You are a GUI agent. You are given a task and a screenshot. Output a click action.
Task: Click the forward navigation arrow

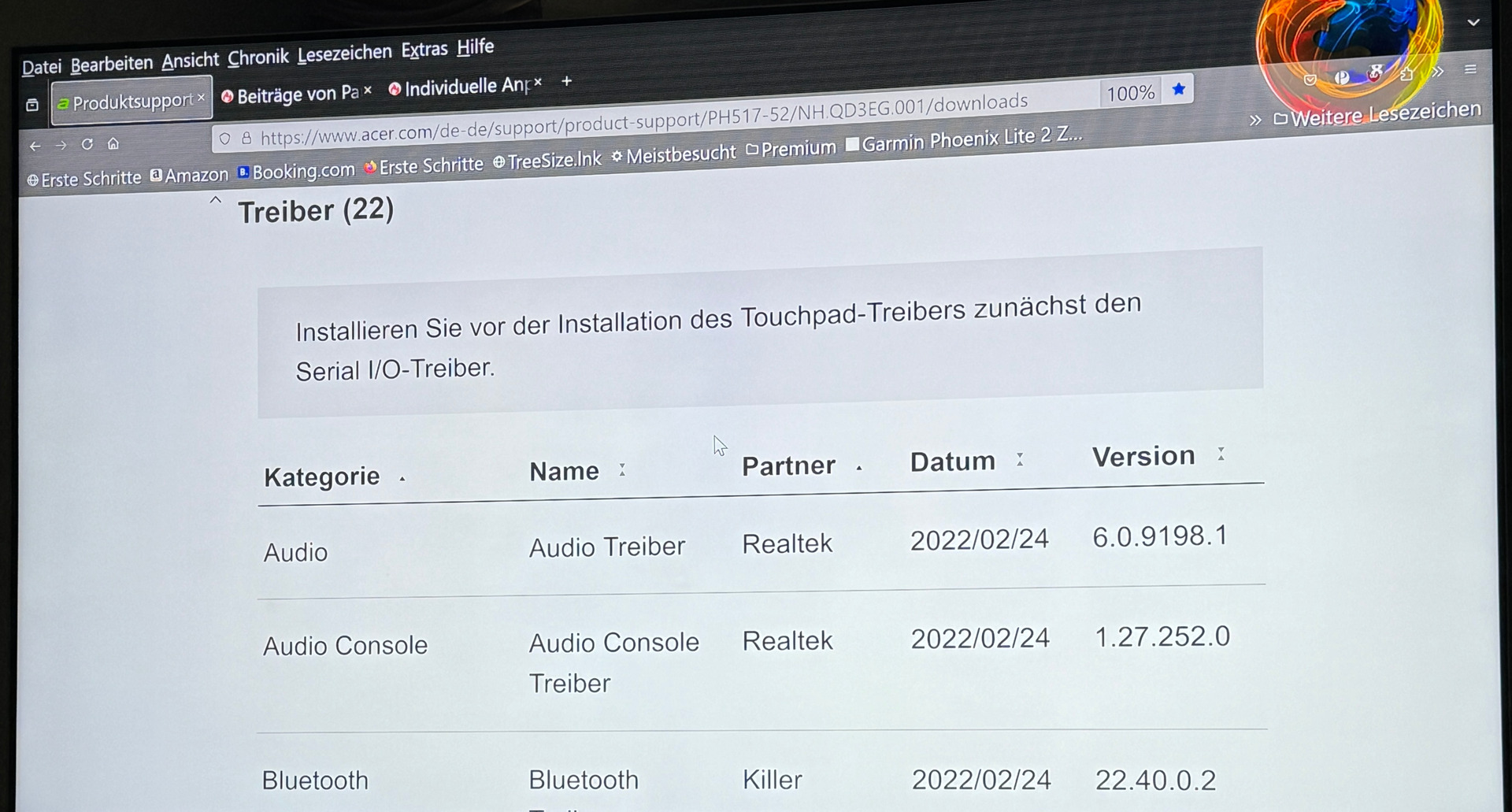(61, 145)
